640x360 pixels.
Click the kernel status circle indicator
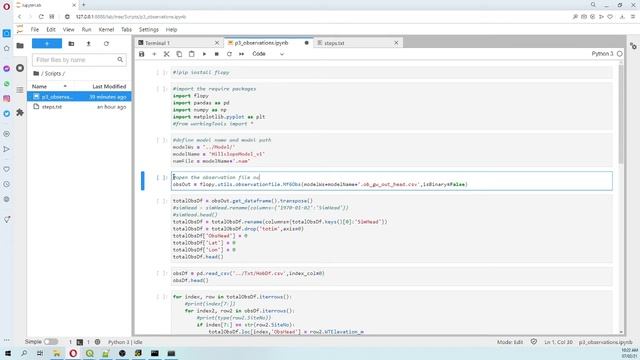620,53
